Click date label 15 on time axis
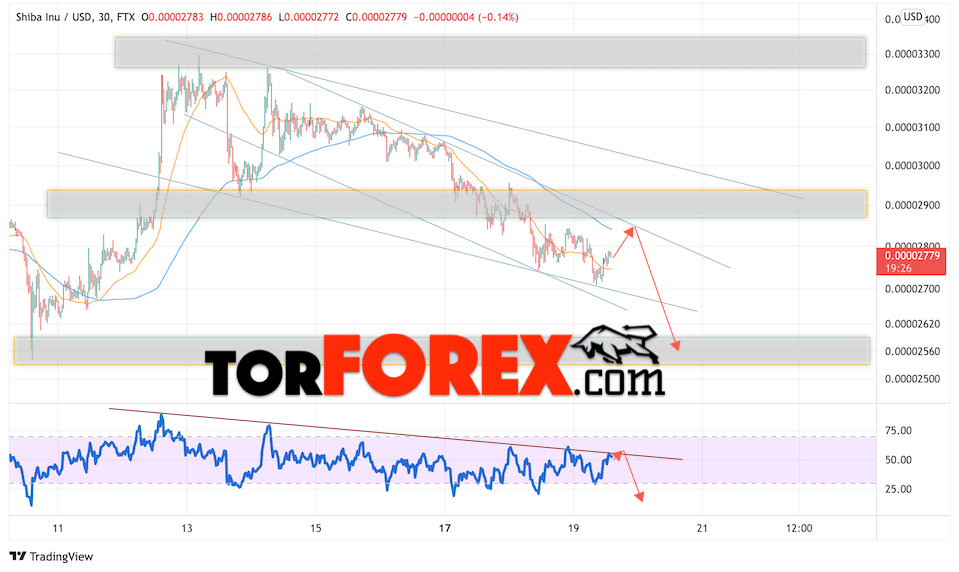This screenshot has height=572, width=959. coord(315,528)
